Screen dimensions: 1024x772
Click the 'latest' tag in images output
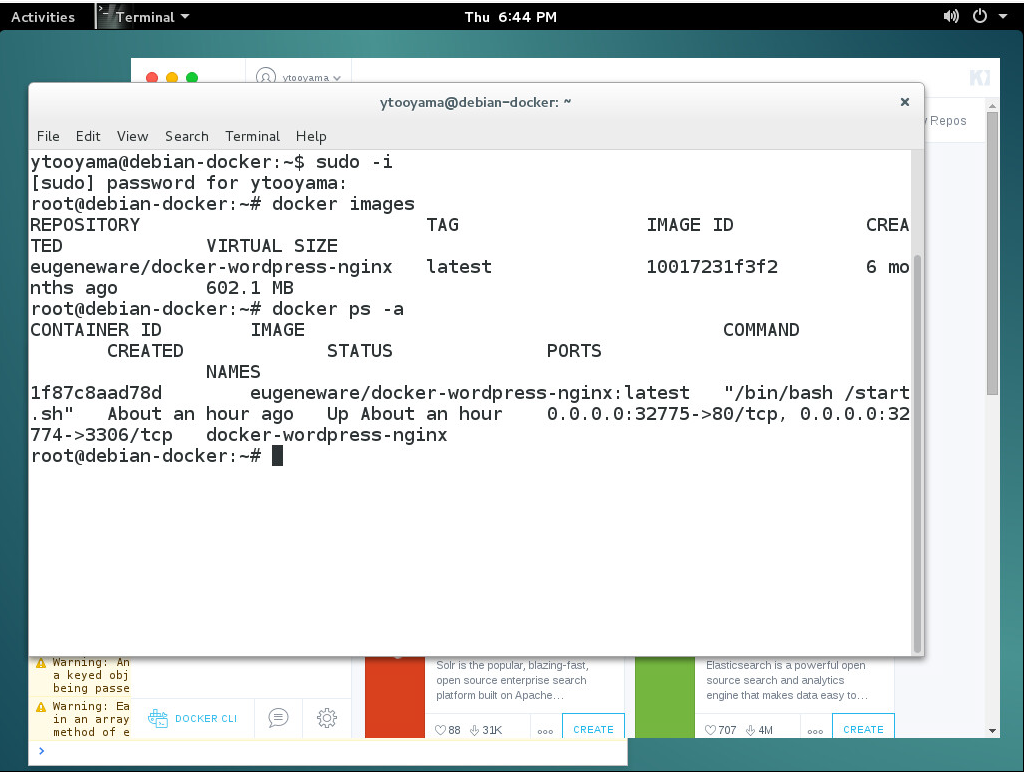coord(459,267)
